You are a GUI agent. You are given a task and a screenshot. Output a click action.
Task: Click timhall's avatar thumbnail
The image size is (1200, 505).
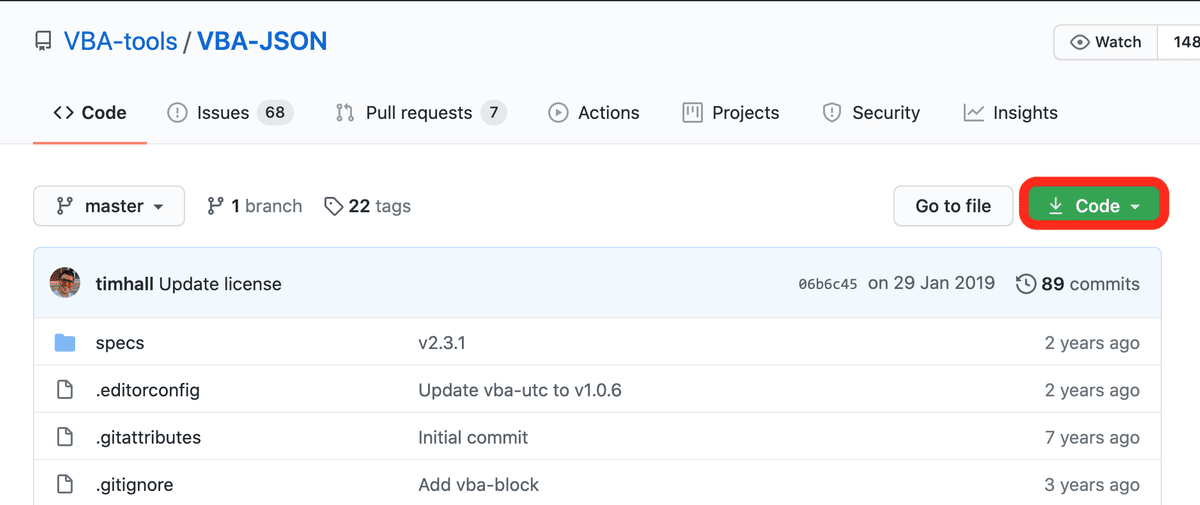[65, 283]
